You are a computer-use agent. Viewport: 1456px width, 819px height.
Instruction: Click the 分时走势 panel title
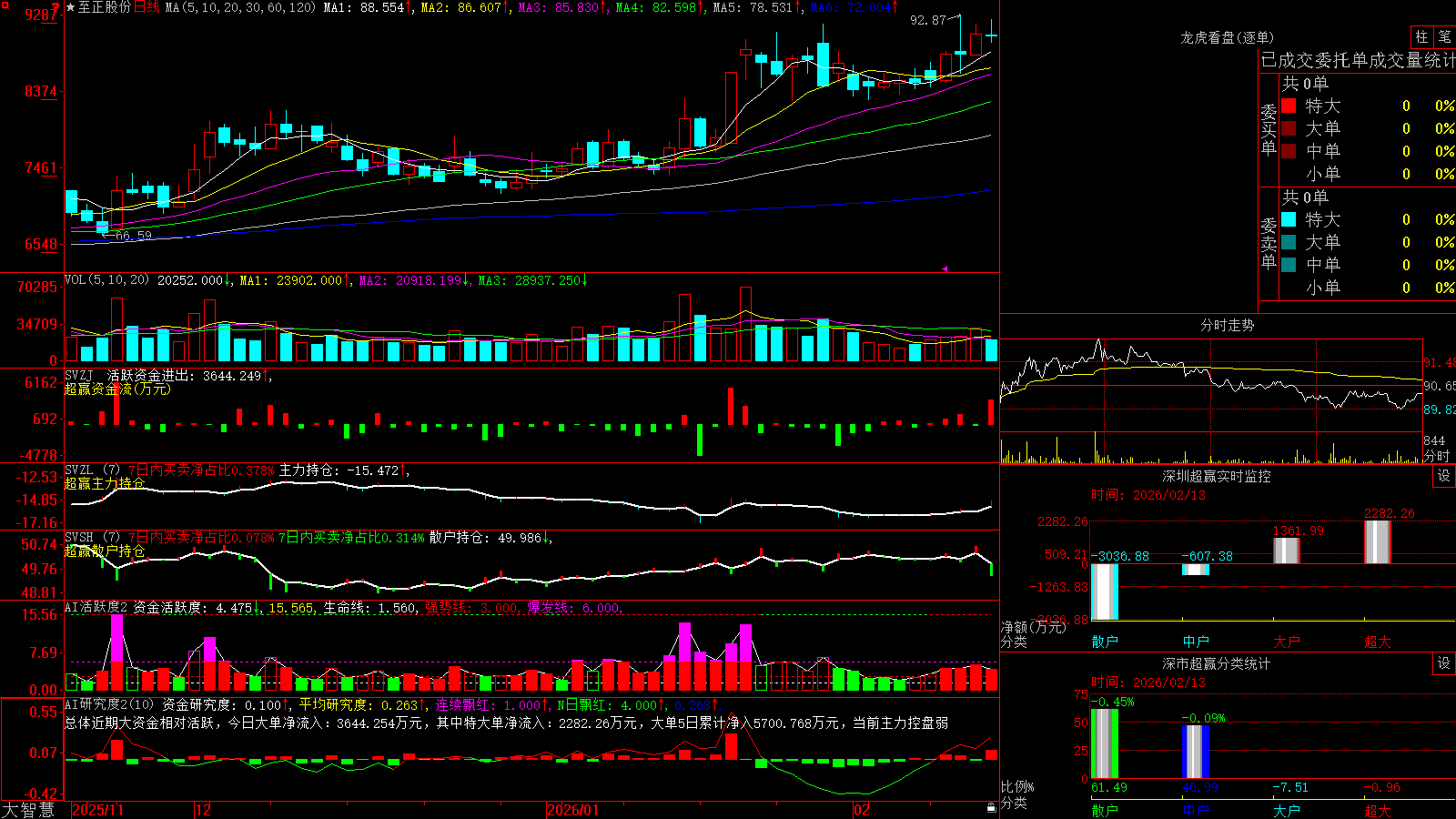pyautogui.click(x=1227, y=325)
